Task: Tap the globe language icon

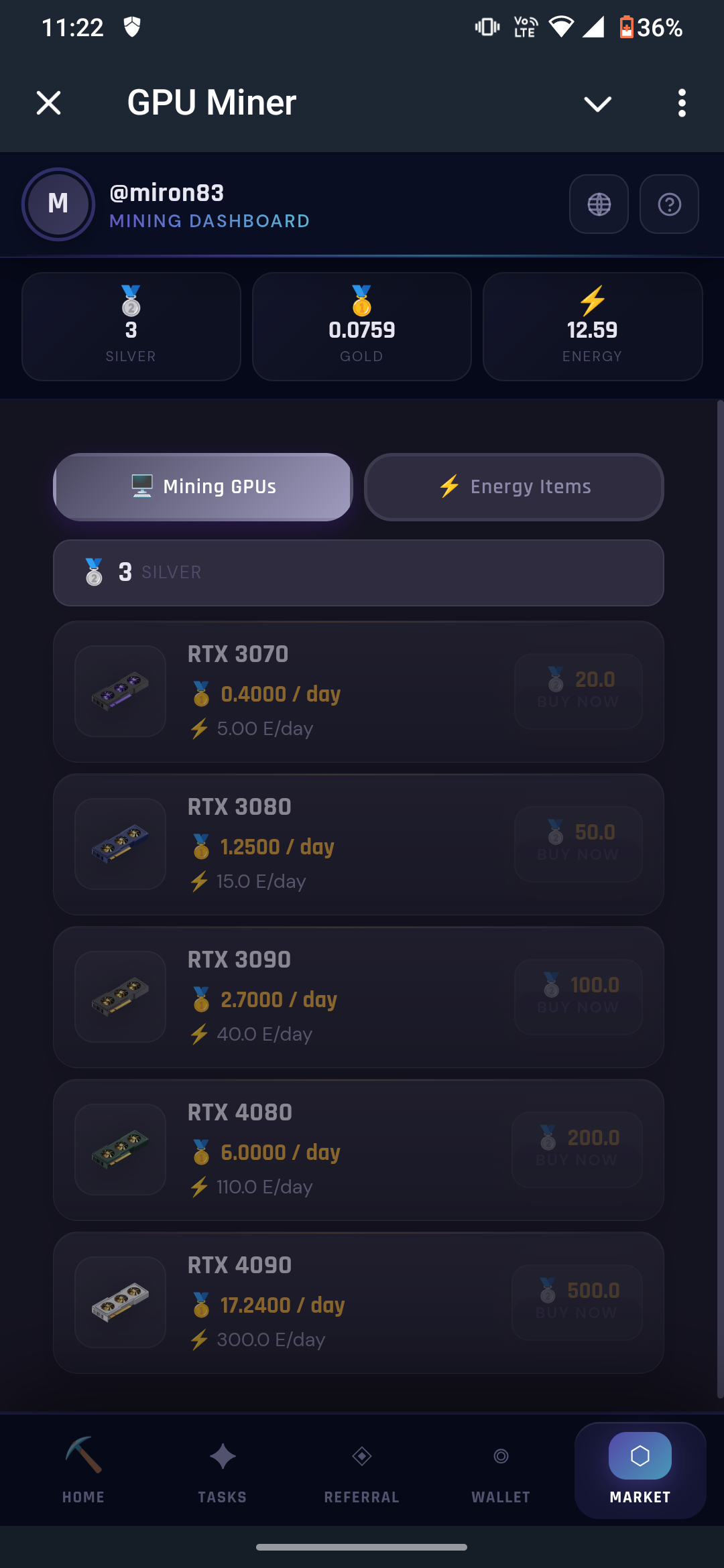Action: [x=599, y=204]
